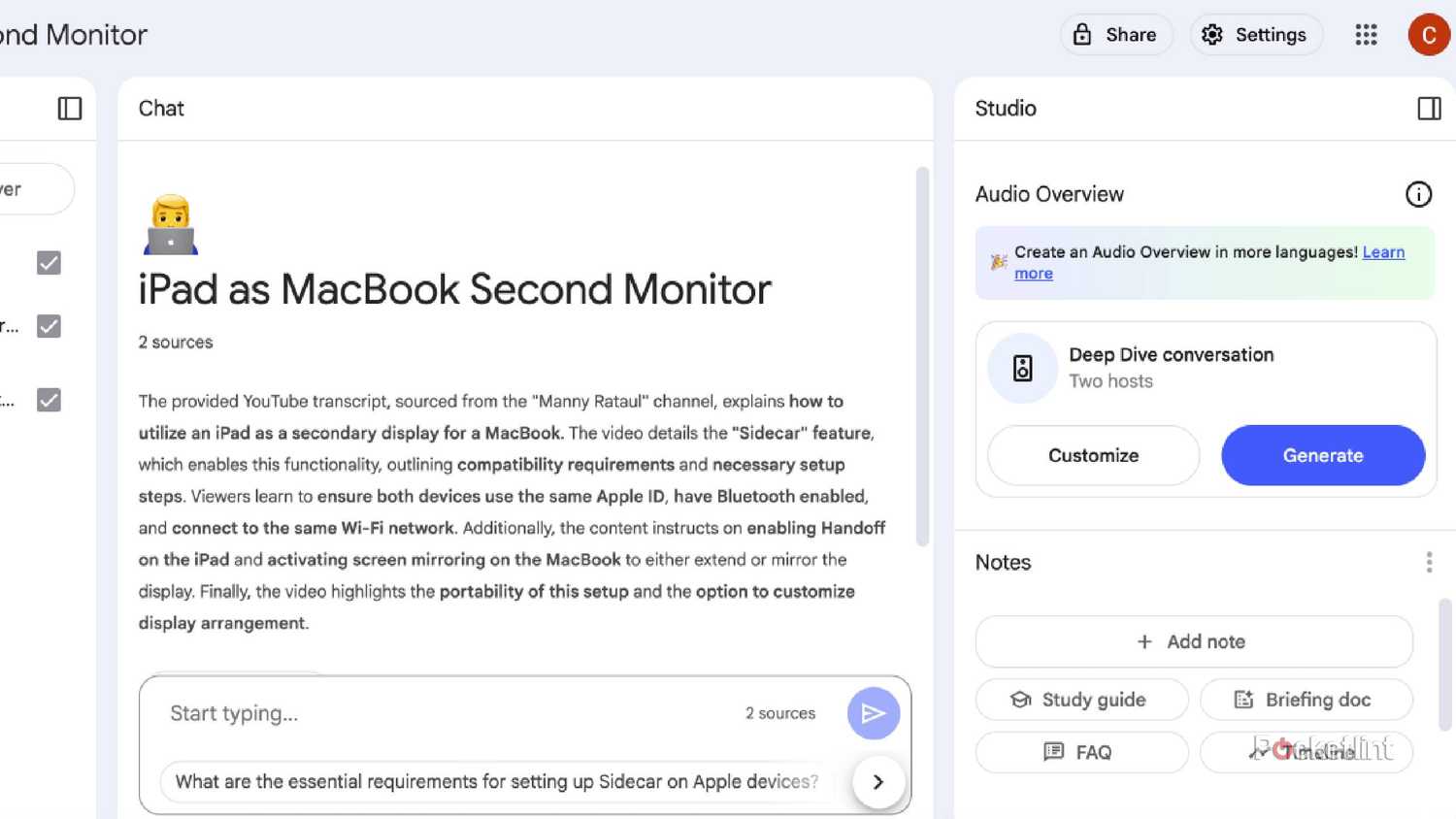
Task: Click the FAQ speech-bubble icon
Action: point(1052,752)
